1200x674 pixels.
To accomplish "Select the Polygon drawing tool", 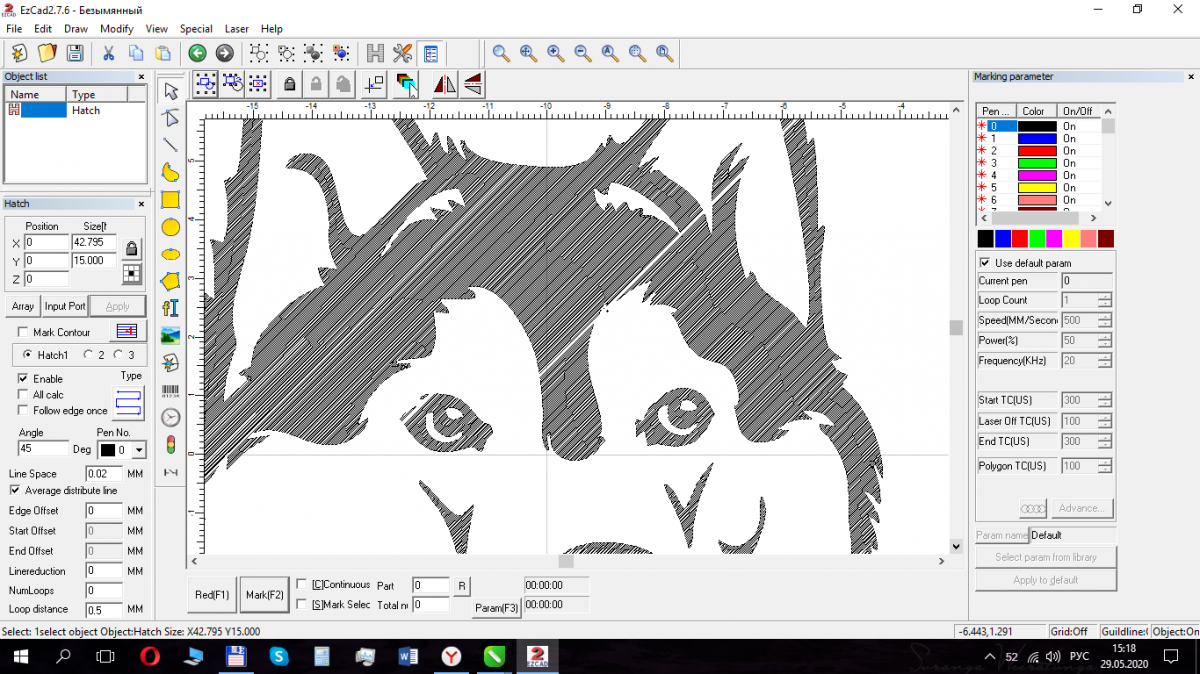I will 171,281.
